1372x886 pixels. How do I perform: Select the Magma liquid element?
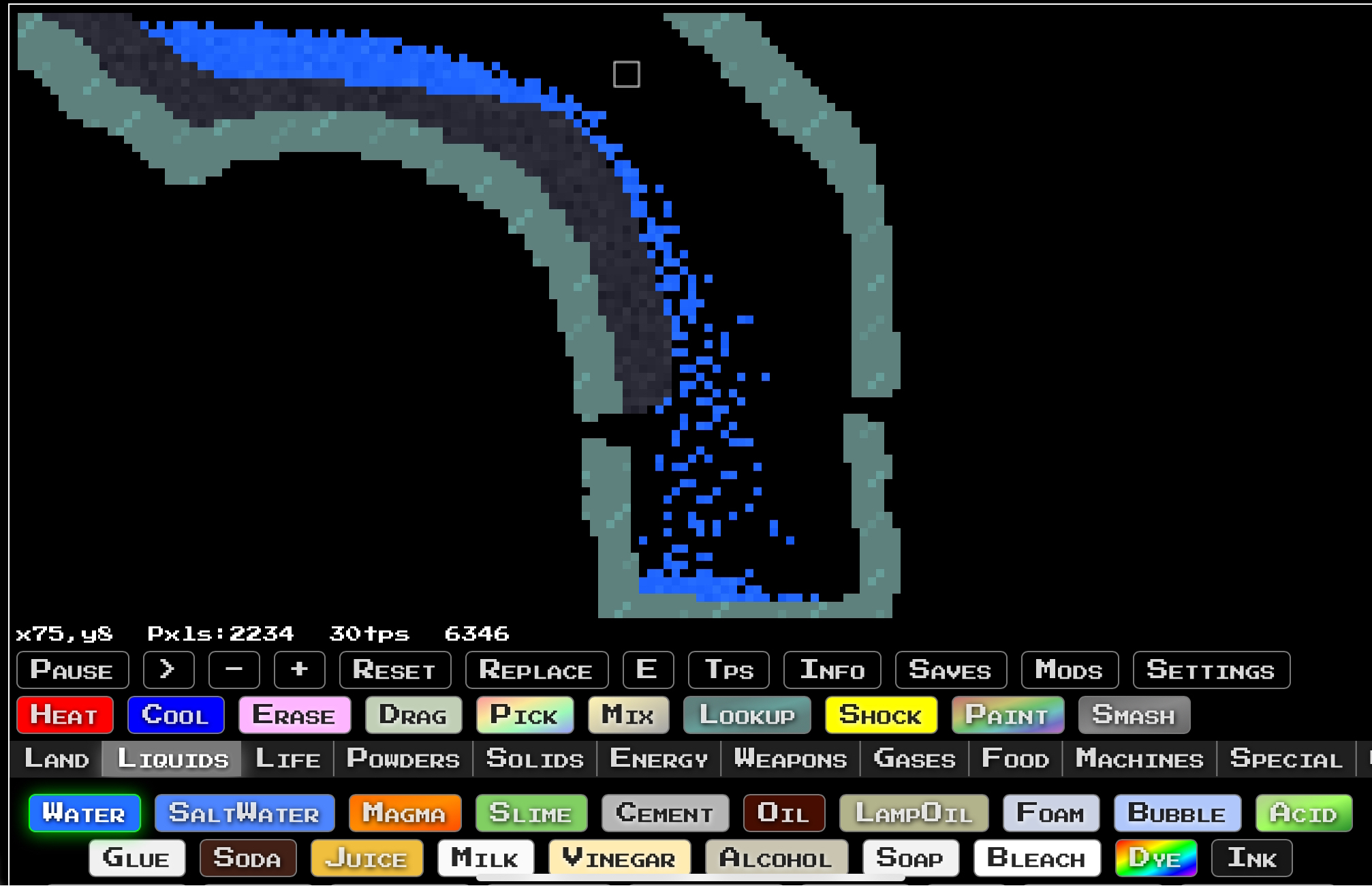405,813
